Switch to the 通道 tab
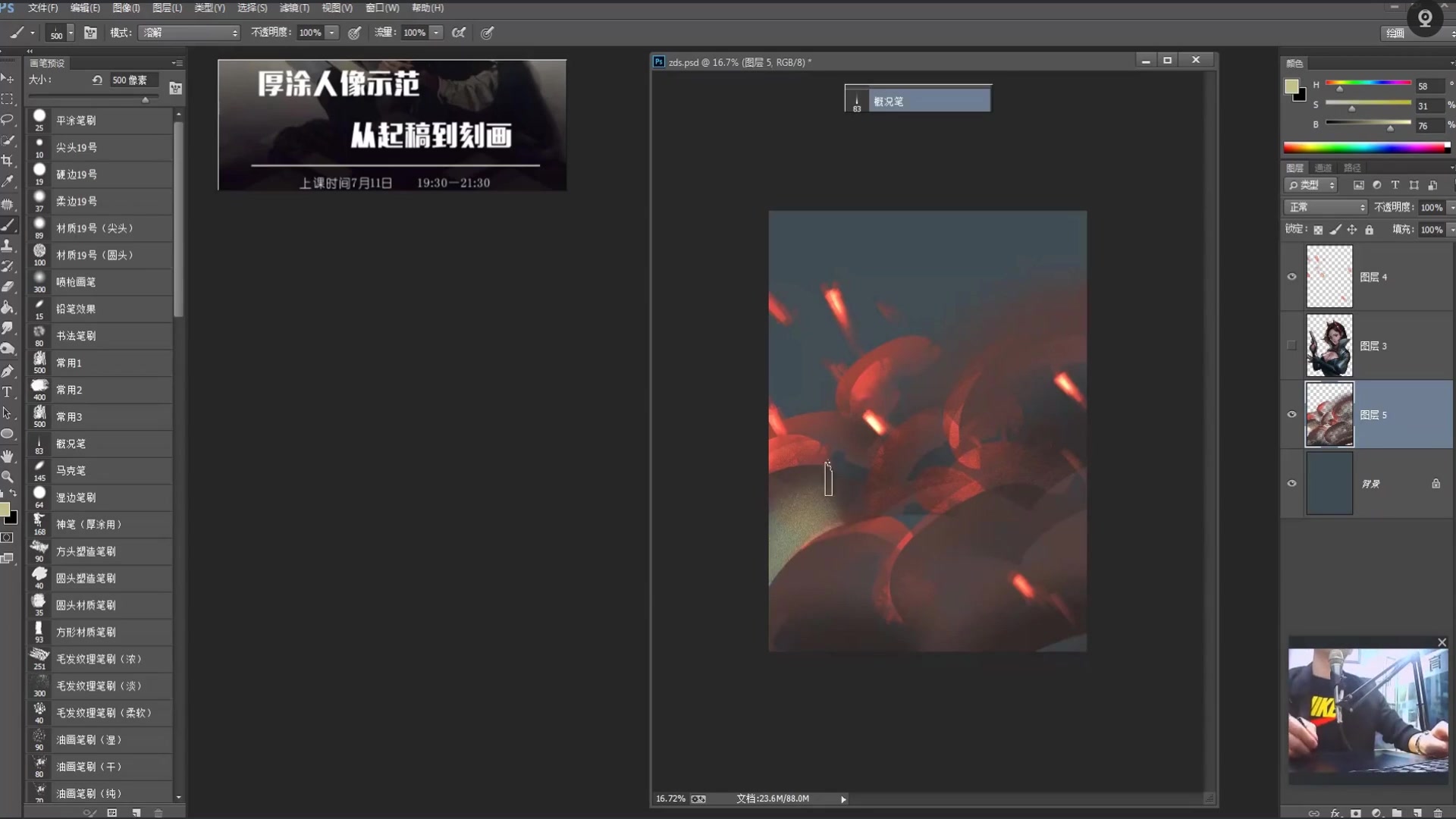This screenshot has width=1456, height=819. point(1323,168)
